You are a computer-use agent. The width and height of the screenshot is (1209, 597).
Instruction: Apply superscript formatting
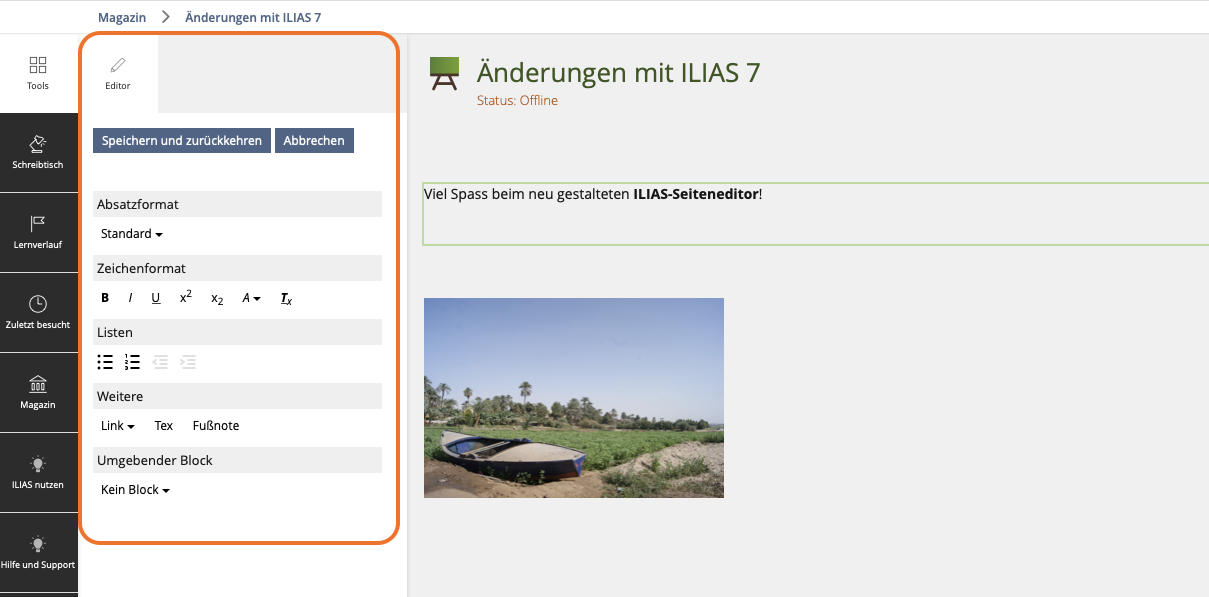[x=185, y=297]
